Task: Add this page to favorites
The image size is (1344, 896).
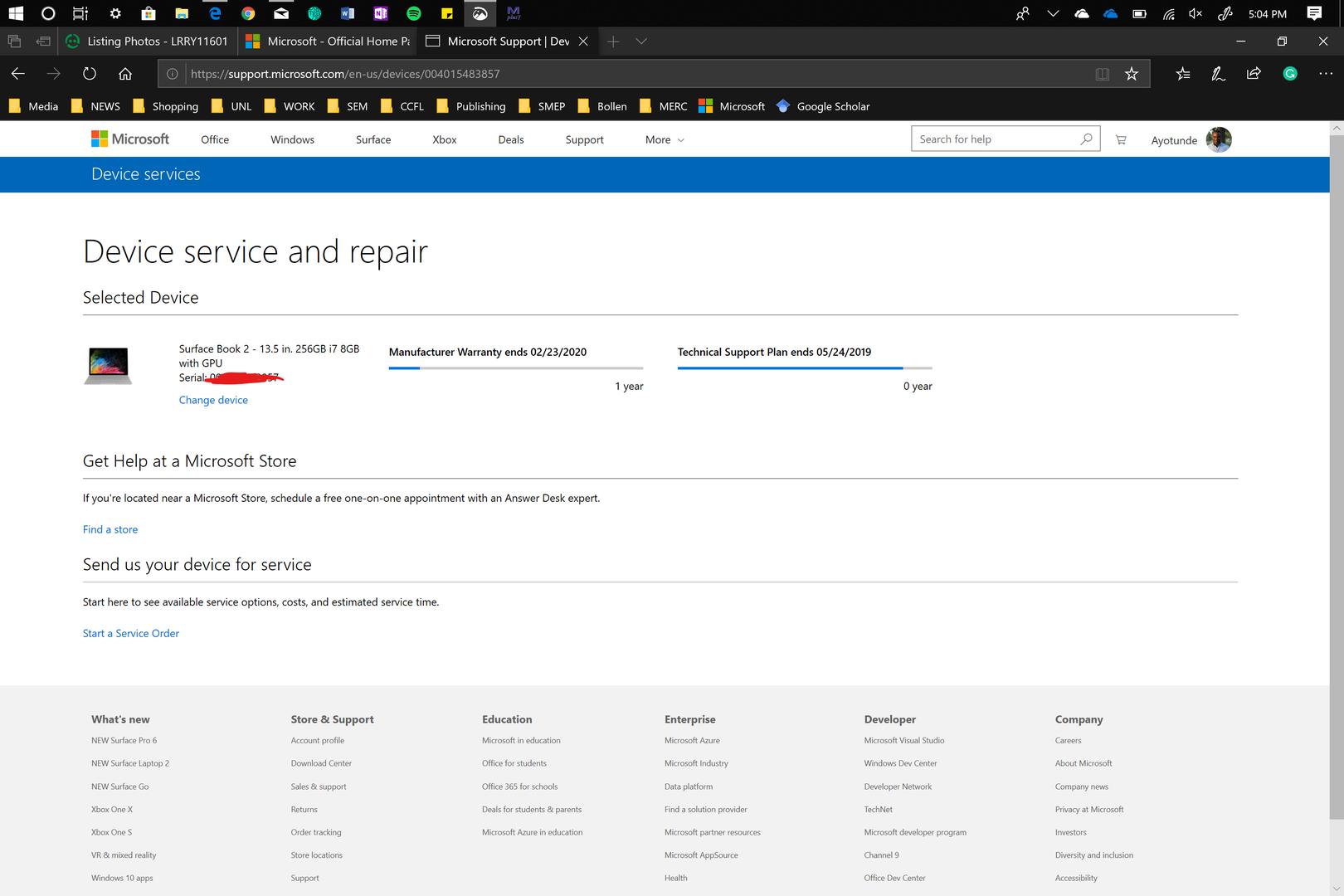Action: pyautogui.click(x=1132, y=74)
